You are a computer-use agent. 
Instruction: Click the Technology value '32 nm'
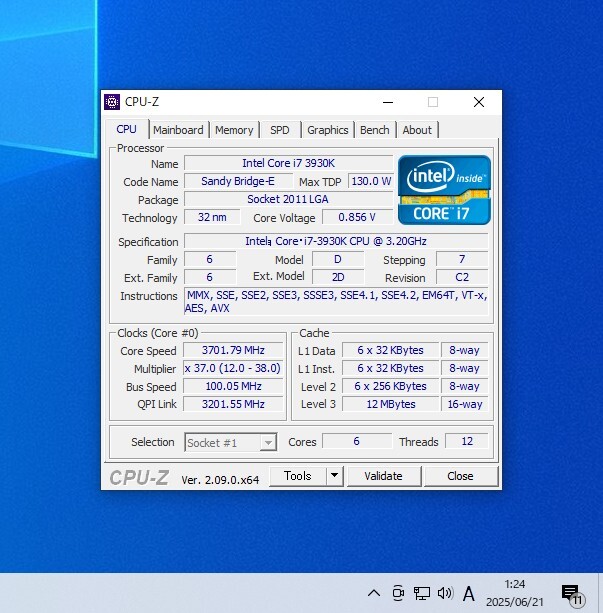[212, 217]
